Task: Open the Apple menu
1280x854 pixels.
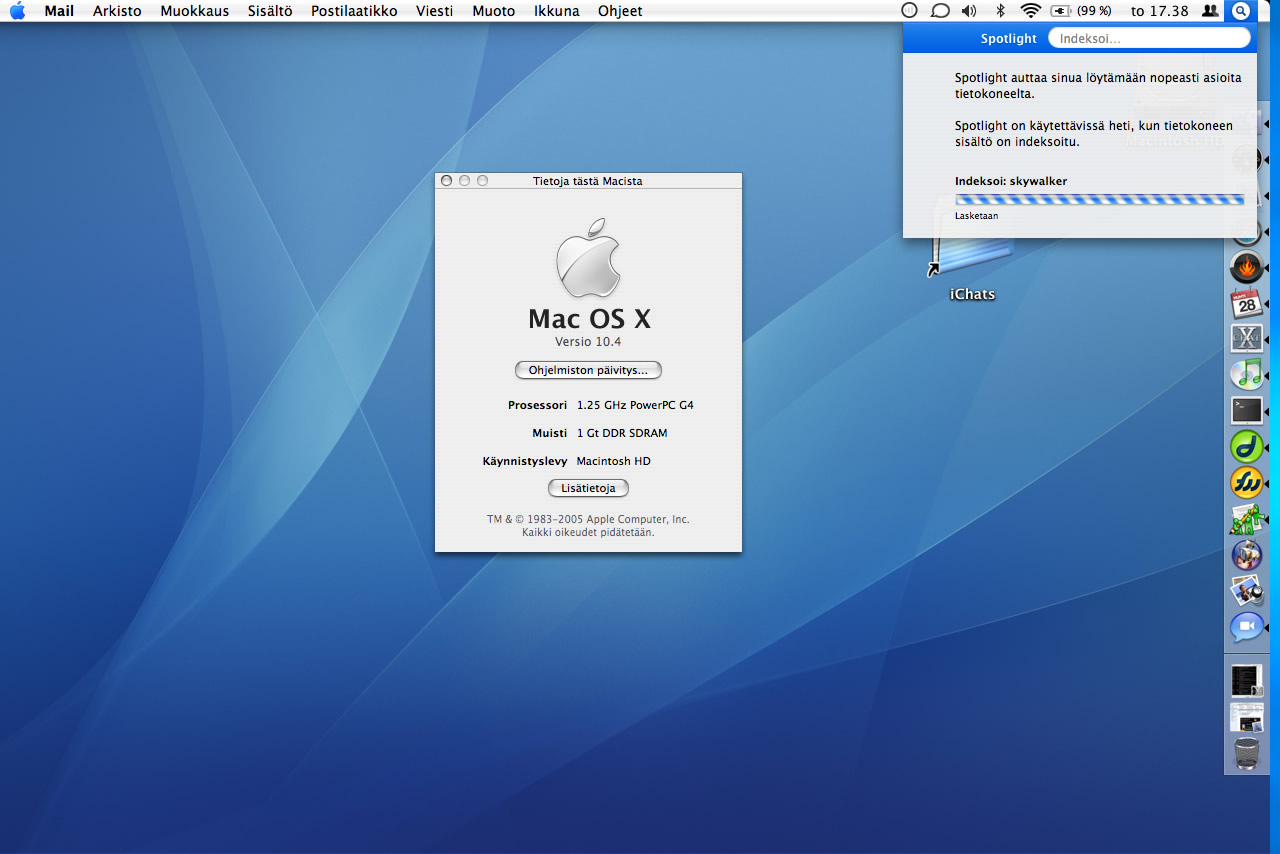Action: click(17, 11)
